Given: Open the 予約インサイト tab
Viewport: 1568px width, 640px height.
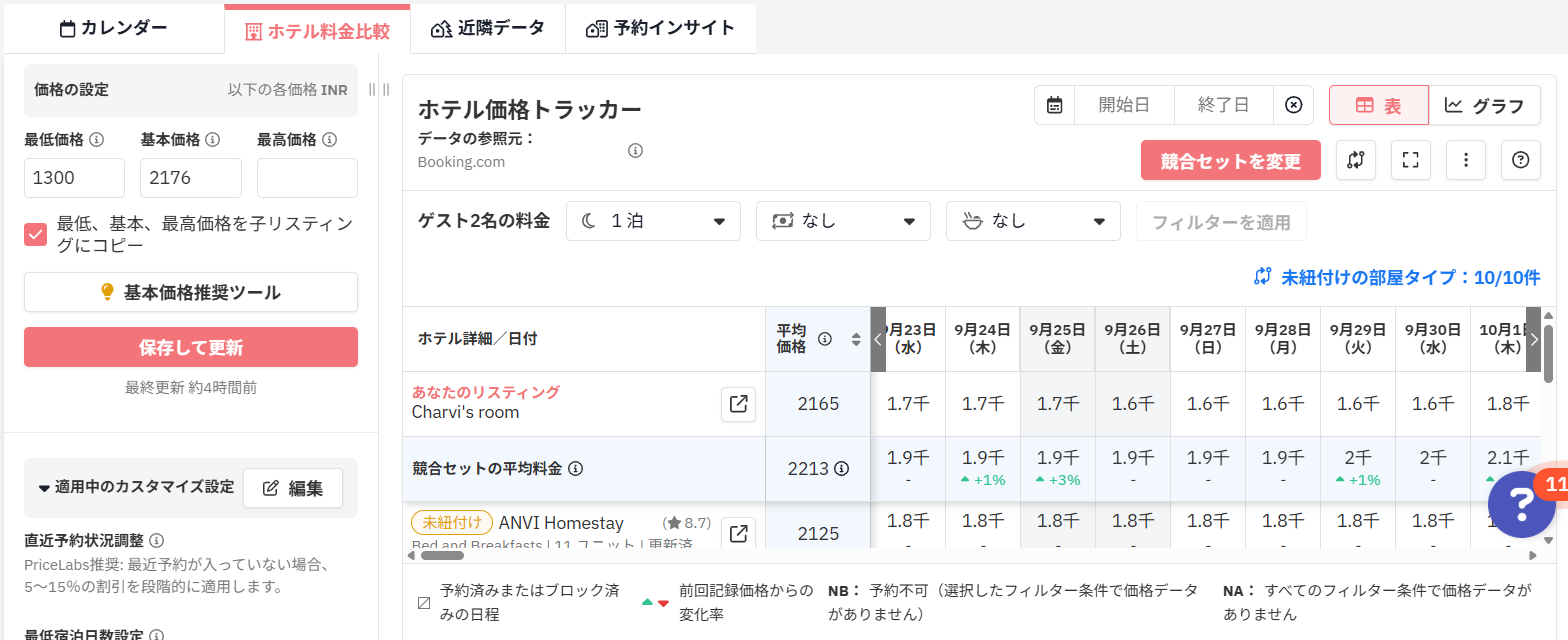Looking at the screenshot, I should click(660, 28).
